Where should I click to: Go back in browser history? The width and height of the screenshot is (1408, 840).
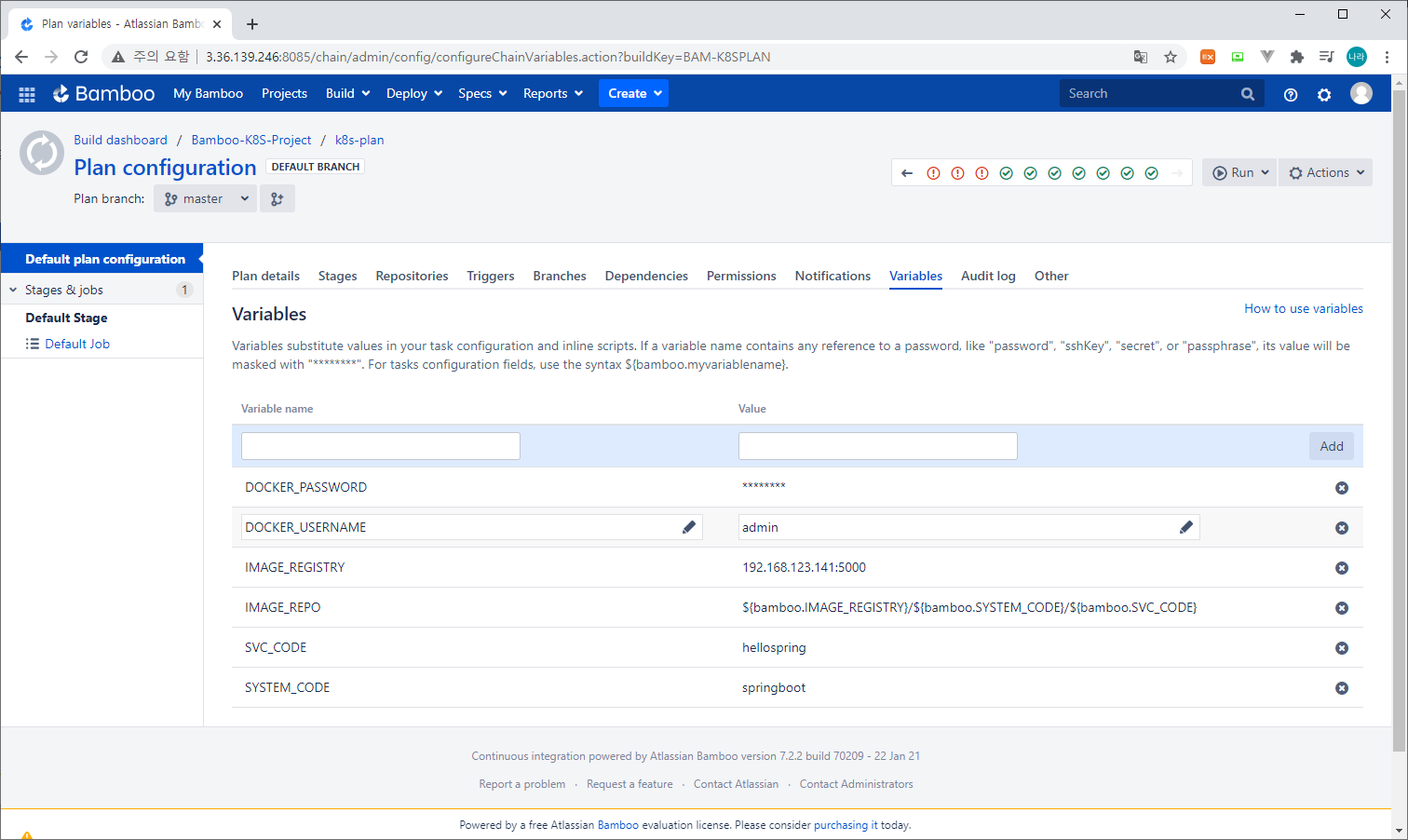point(21,57)
